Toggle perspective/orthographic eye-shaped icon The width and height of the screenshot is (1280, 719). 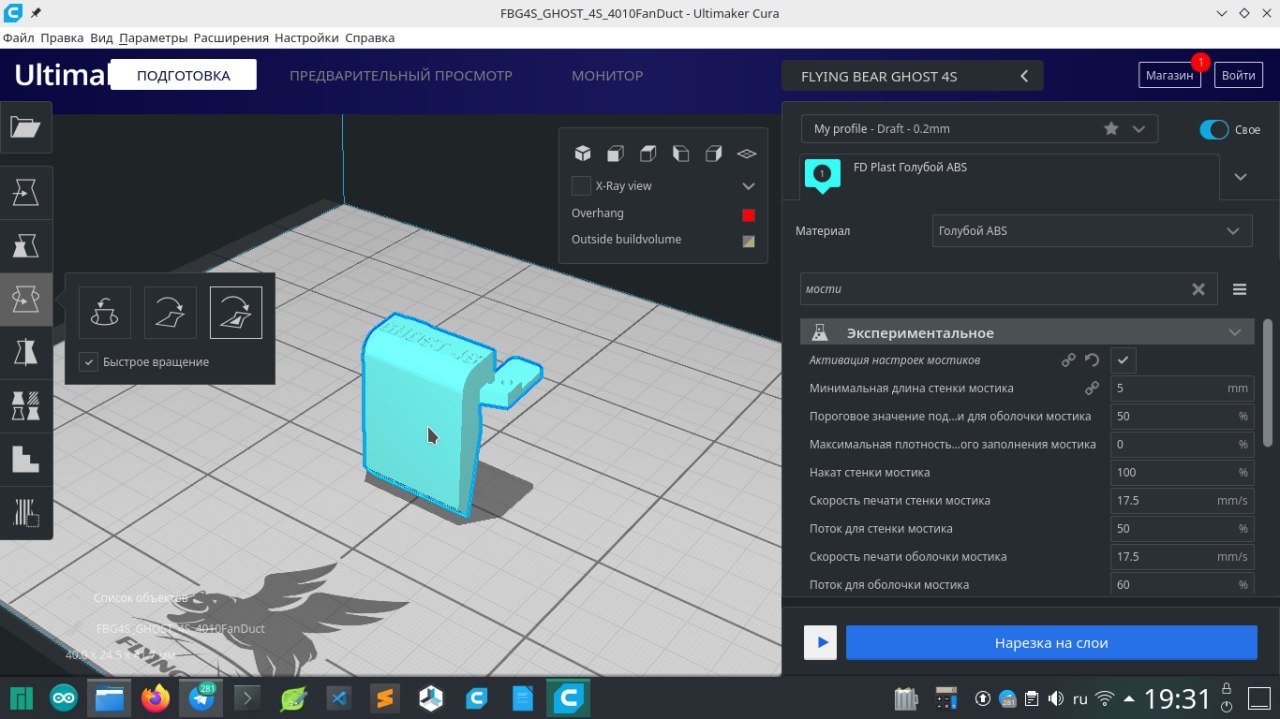coord(747,153)
